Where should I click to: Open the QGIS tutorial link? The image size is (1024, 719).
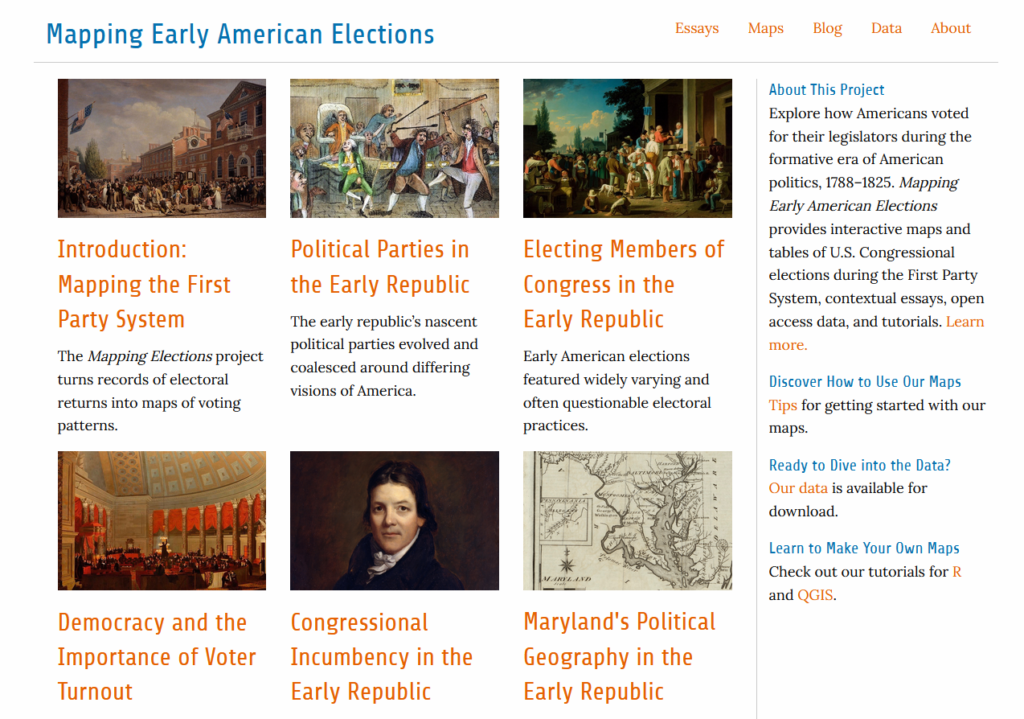(814, 595)
